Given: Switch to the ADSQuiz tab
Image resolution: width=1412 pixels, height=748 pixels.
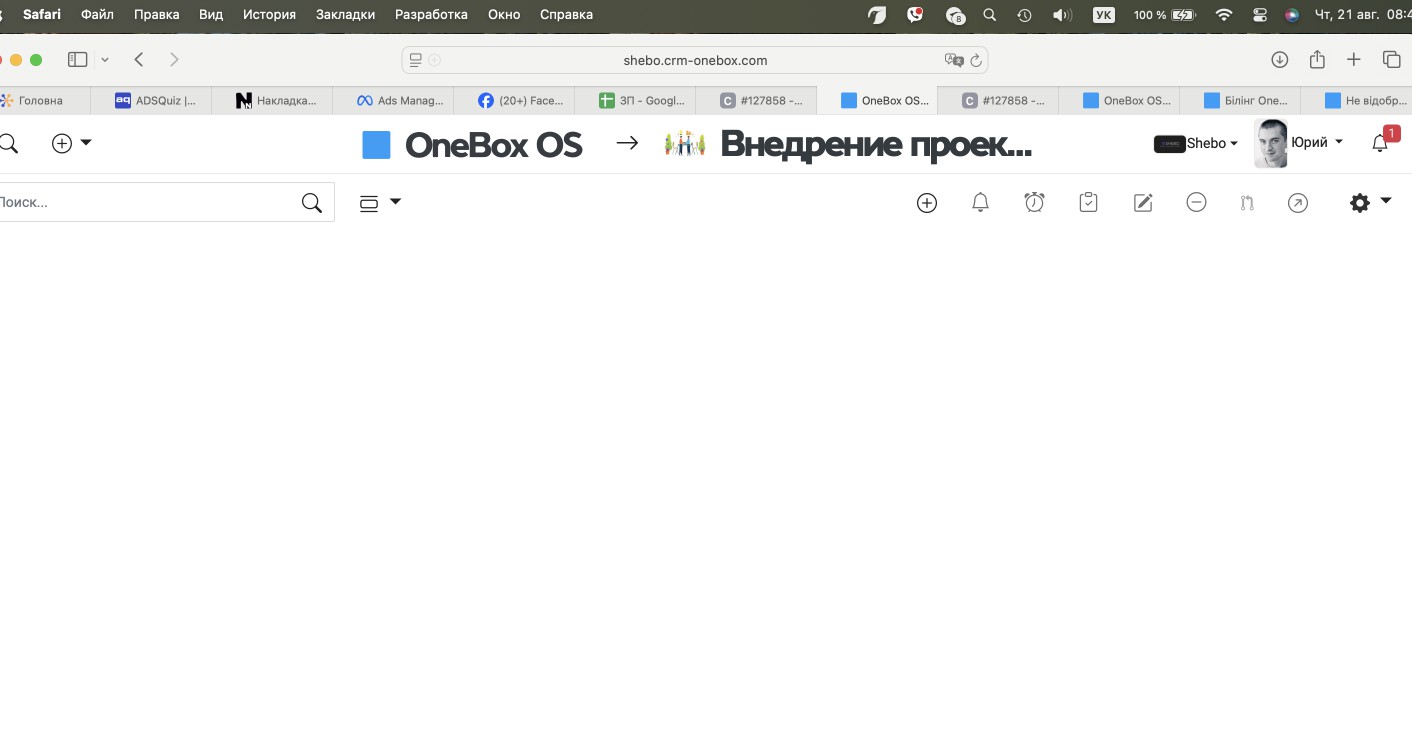Looking at the screenshot, I should (151, 100).
